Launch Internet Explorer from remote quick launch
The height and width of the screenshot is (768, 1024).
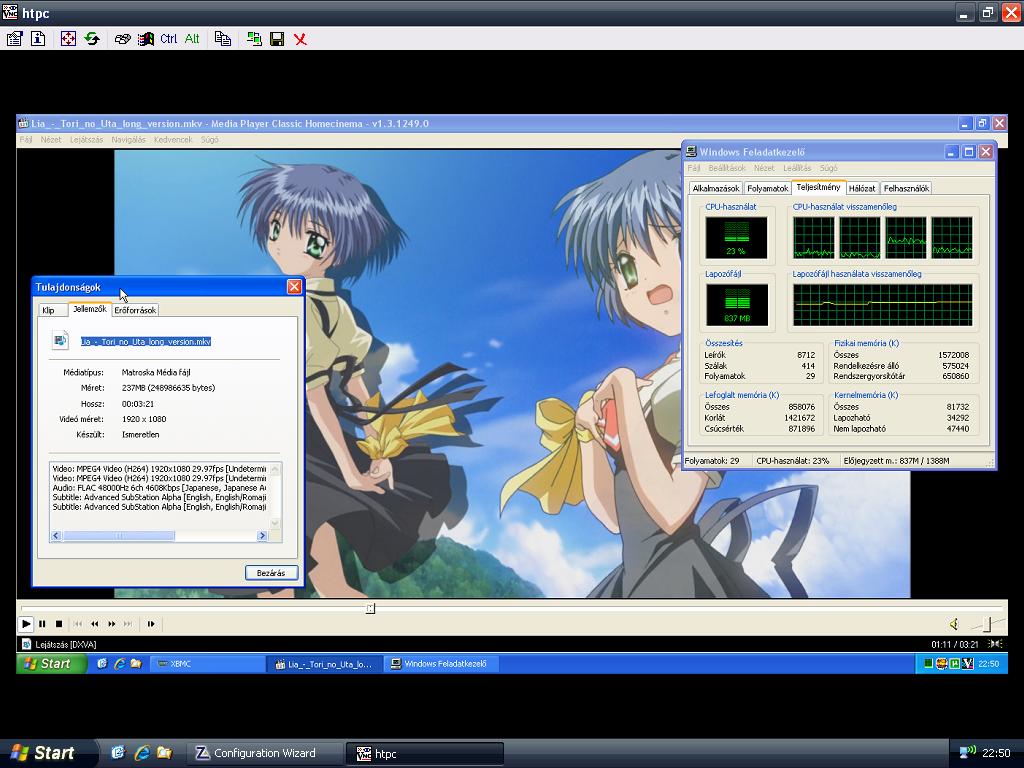tap(120, 664)
